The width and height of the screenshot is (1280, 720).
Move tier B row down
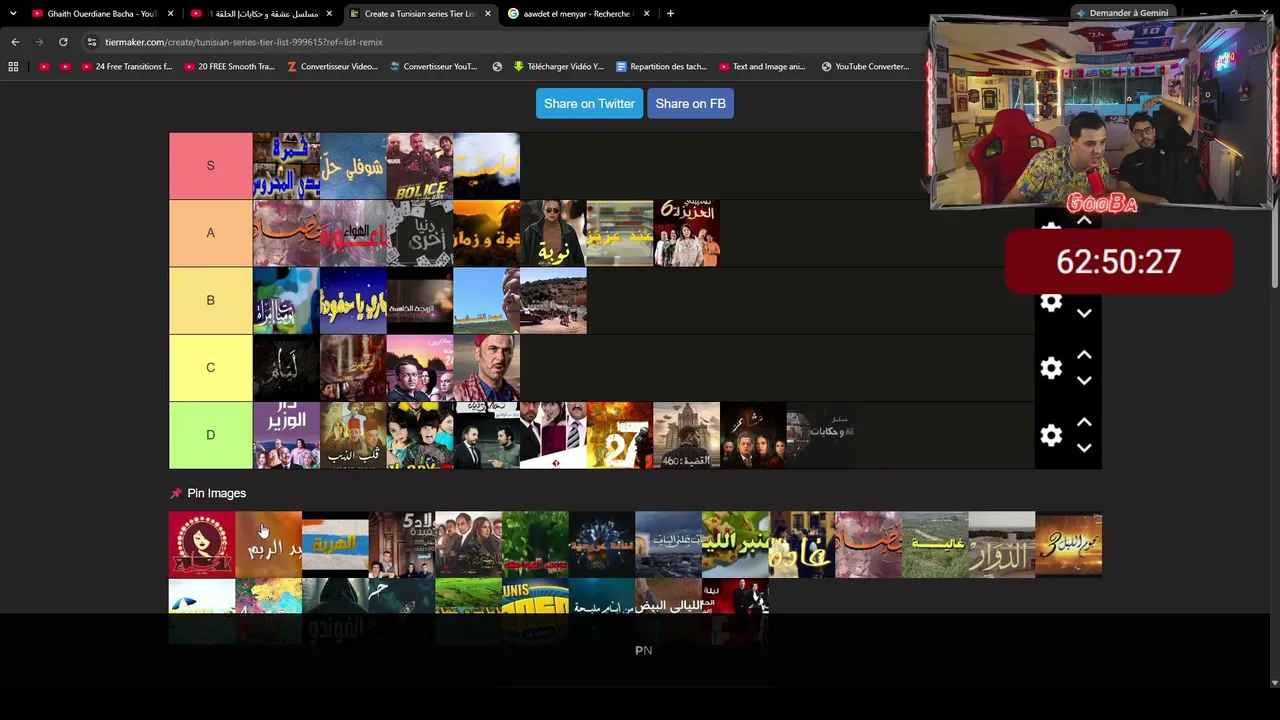click(1084, 314)
